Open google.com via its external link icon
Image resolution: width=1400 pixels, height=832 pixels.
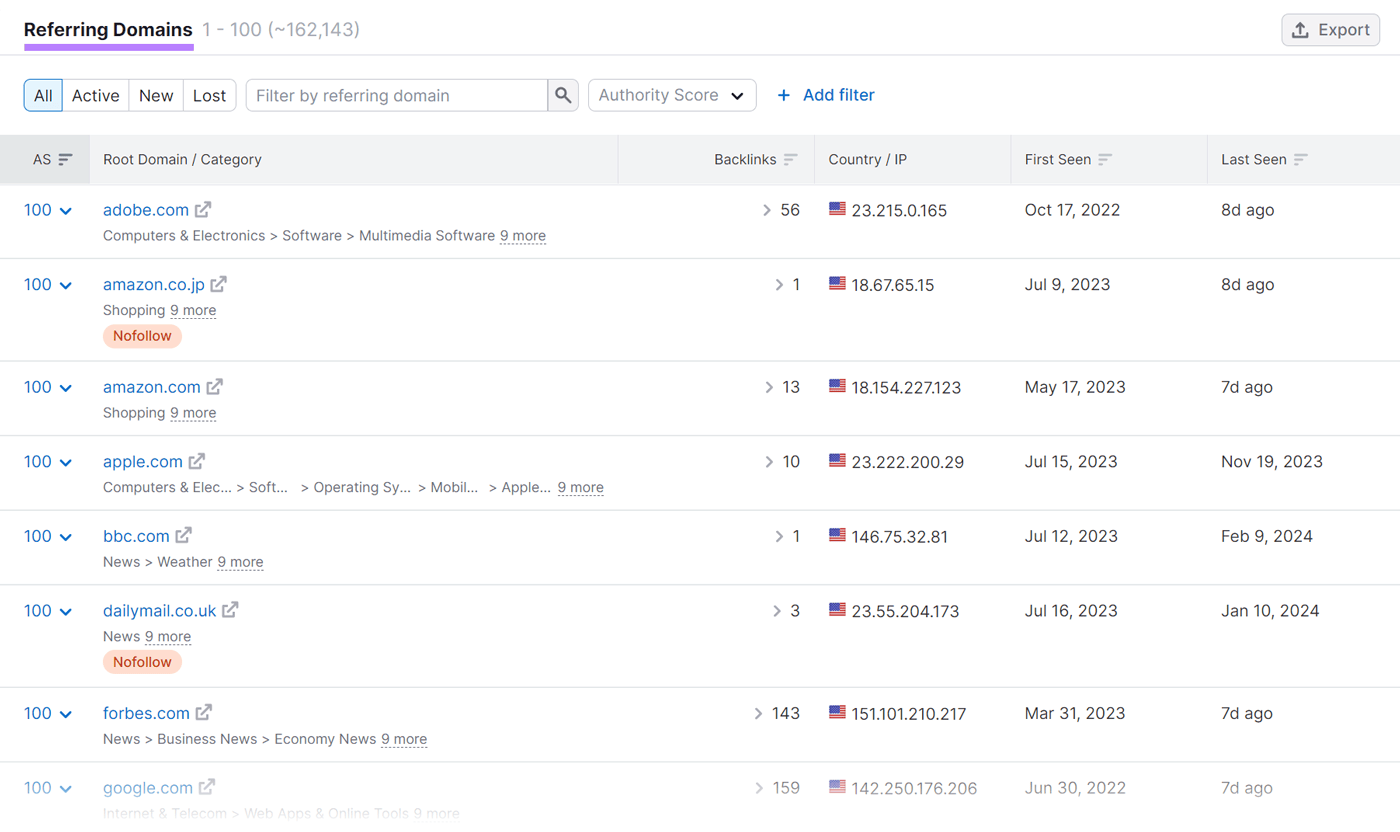(209, 787)
